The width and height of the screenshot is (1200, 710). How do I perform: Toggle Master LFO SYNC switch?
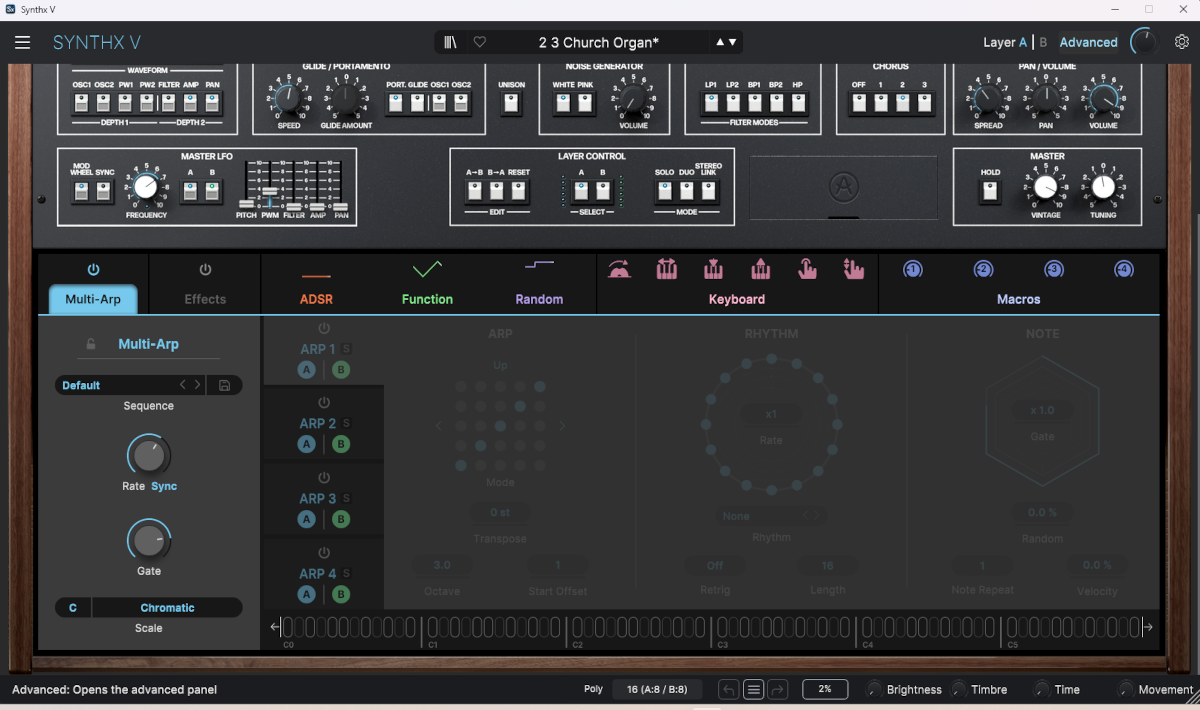coord(104,191)
